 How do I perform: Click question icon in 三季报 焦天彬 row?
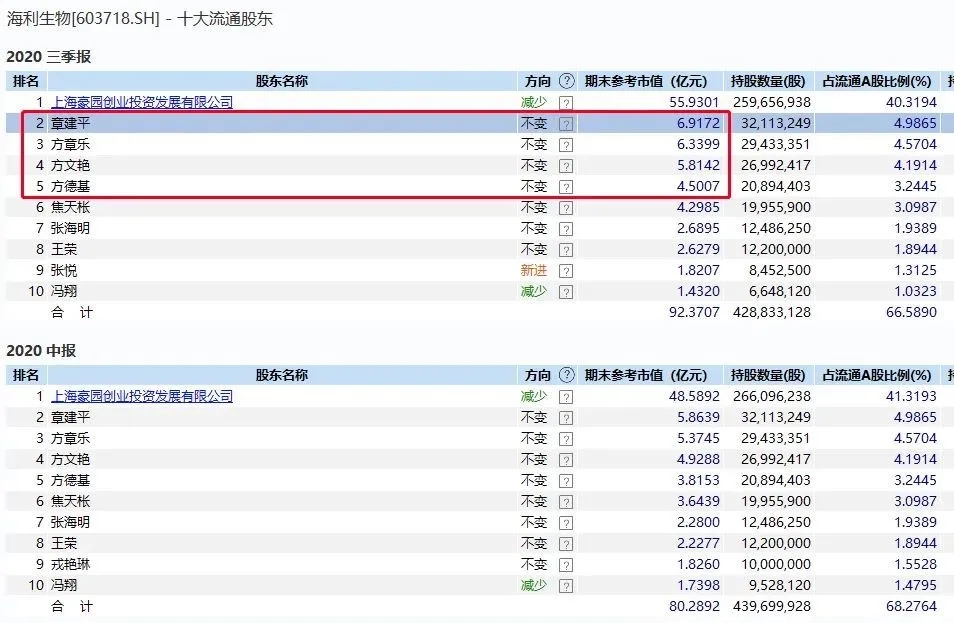pos(566,208)
